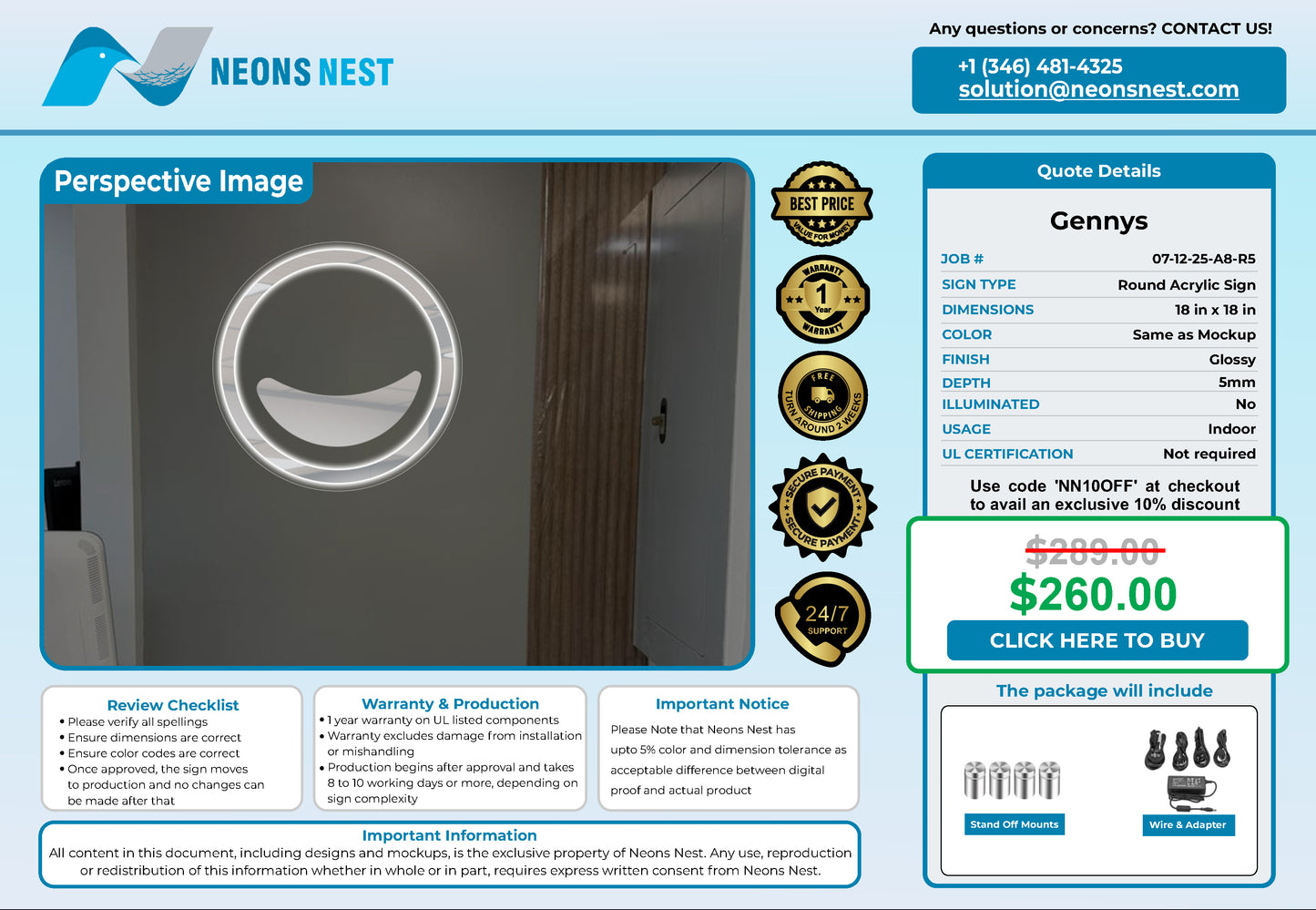Screen dimensions: 1316x910
Task: Click the Review Checklist heading
Action: (173, 705)
